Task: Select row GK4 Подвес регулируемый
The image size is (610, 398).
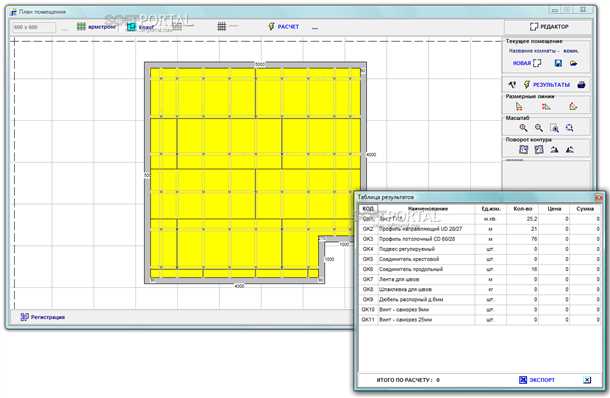Action: point(480,249)
